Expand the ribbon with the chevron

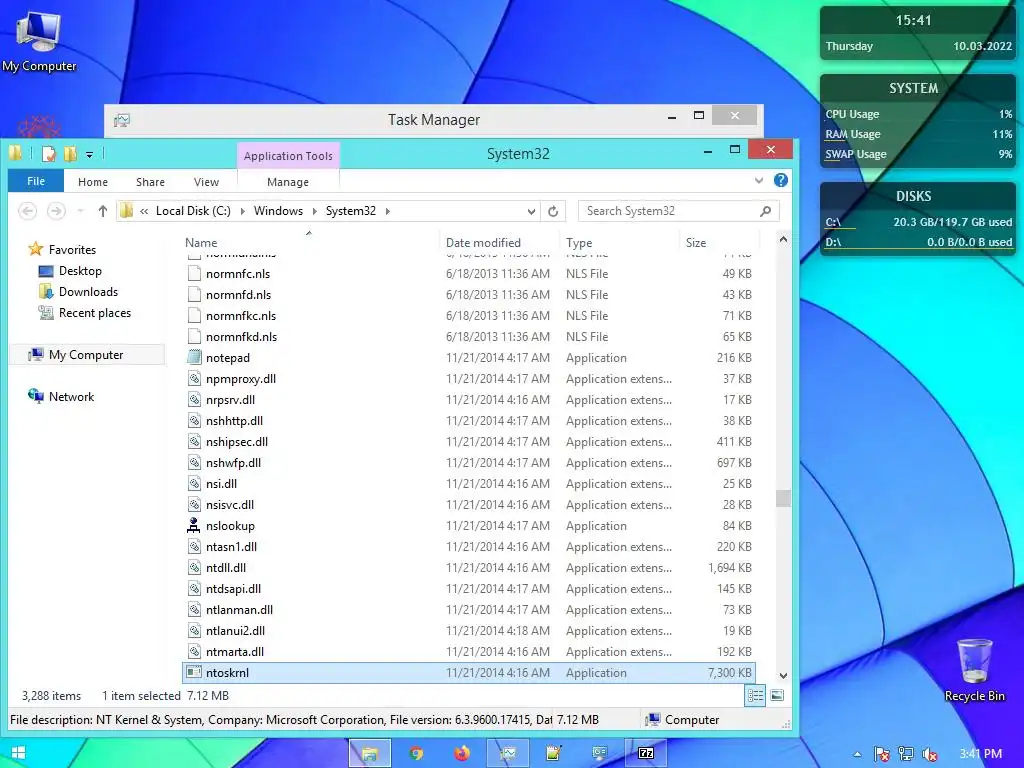[759, 181]
